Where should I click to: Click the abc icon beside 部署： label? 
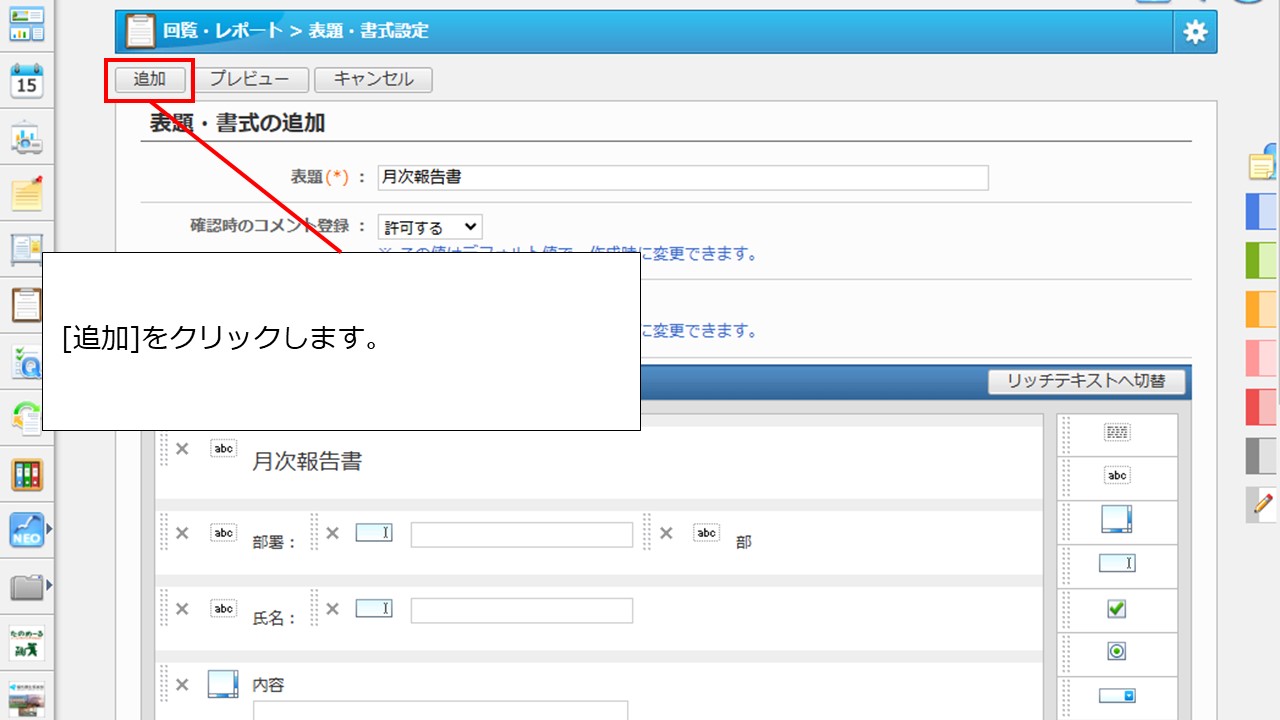(x=224, y=533)
